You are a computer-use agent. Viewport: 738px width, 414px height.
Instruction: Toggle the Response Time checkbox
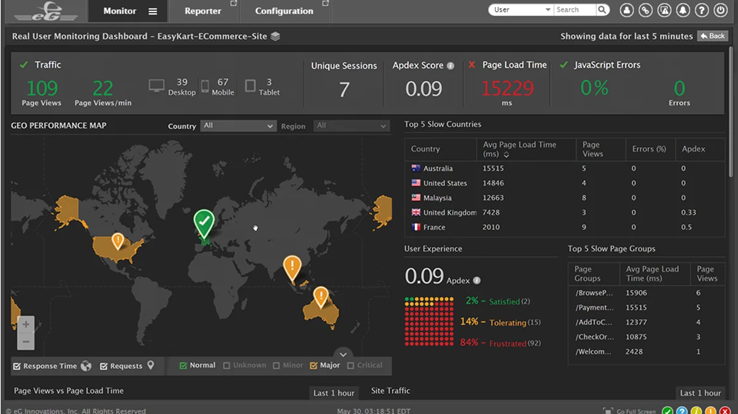(x=17, y=366)
